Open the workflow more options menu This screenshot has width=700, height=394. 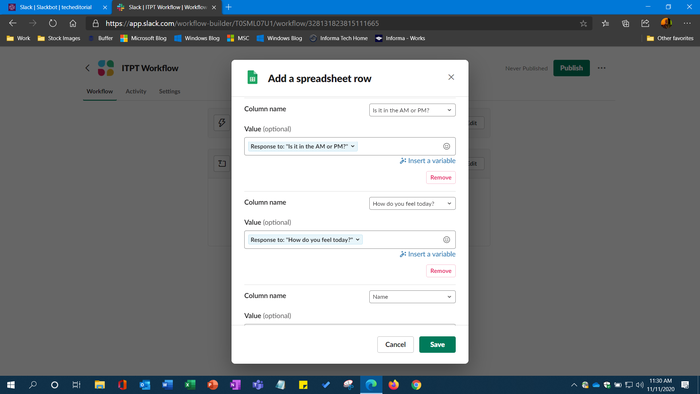click(602, 68)
